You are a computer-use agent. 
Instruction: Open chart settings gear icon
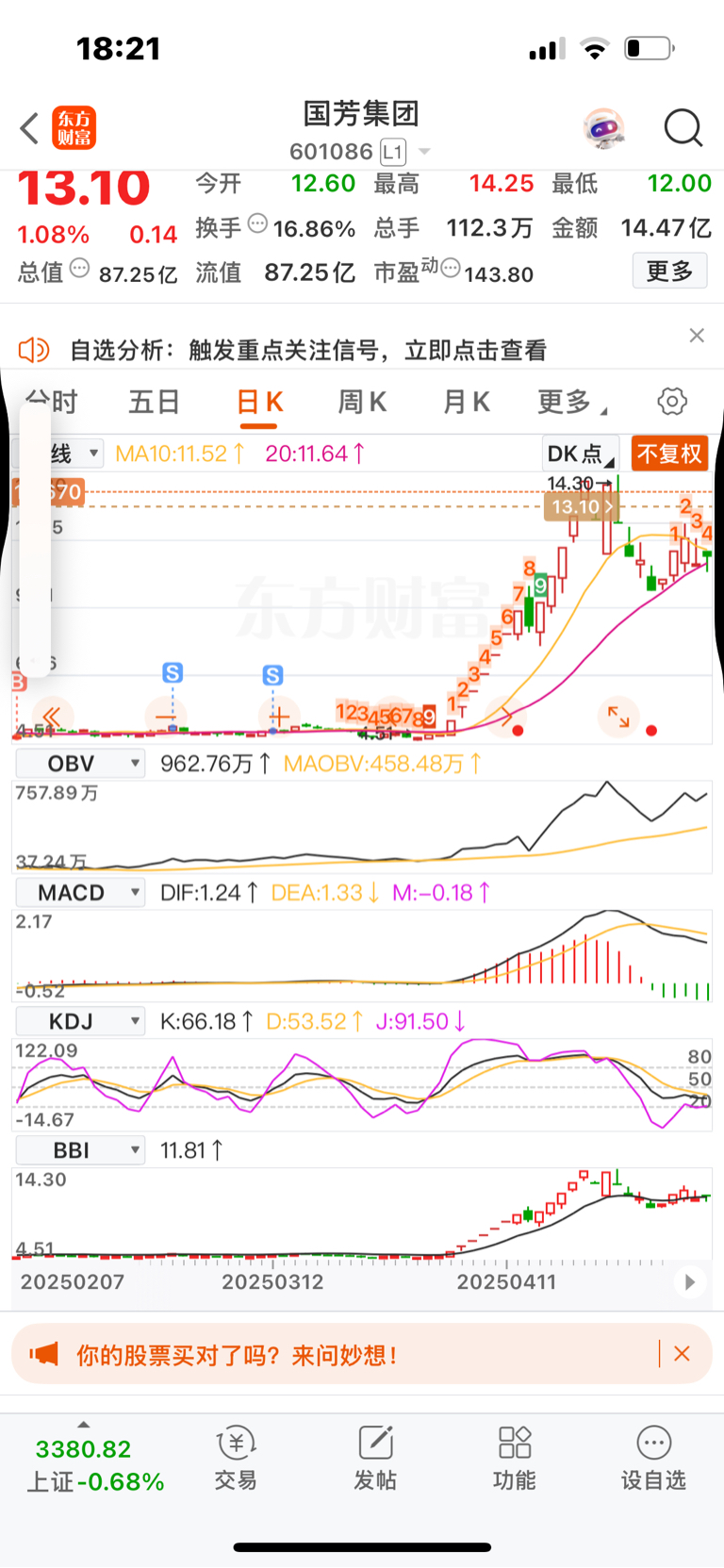(x=672, y=402)
